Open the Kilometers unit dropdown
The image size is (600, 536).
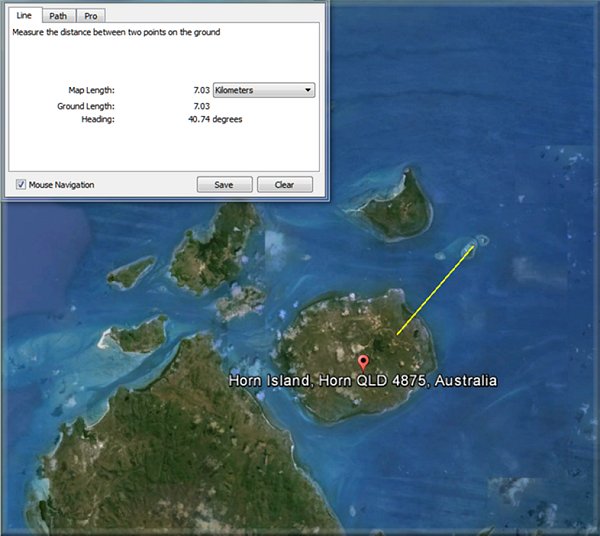264,90
